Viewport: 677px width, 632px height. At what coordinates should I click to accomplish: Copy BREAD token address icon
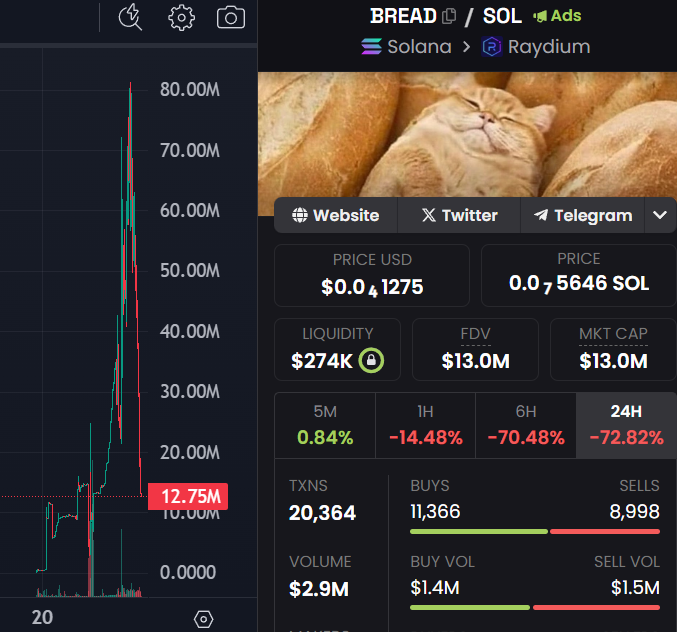coord(449,16)
